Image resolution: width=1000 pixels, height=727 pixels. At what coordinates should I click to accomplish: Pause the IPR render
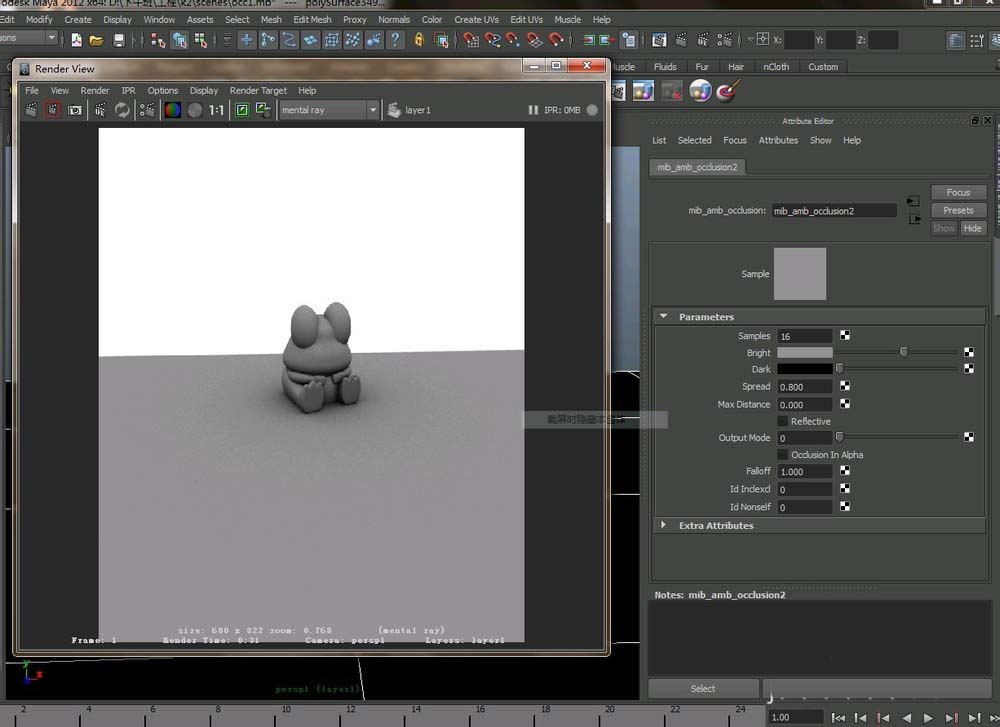click(532, 110)
